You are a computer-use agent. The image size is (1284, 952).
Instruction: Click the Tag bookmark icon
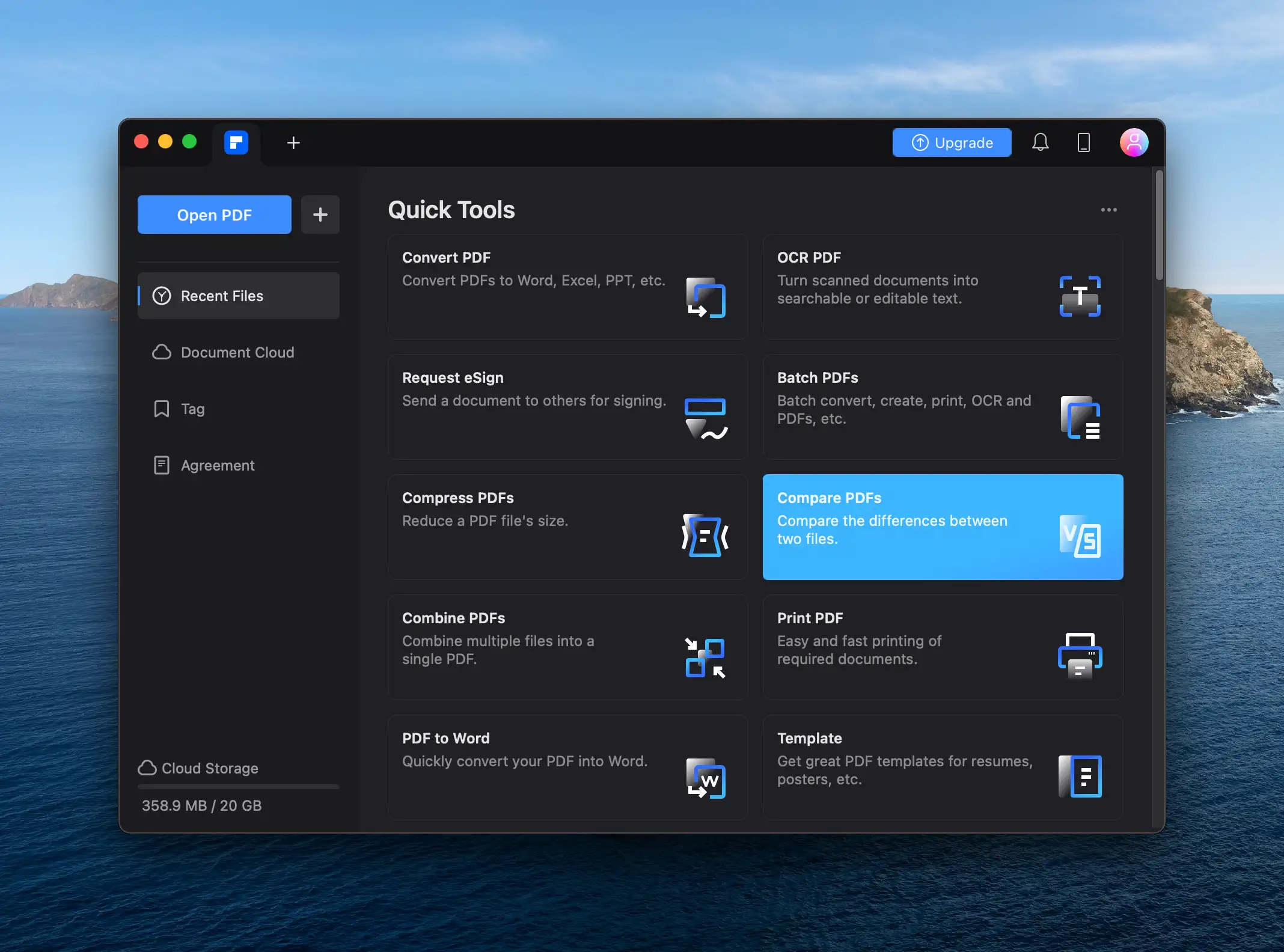pyautogui.click(x=162, y=409)
